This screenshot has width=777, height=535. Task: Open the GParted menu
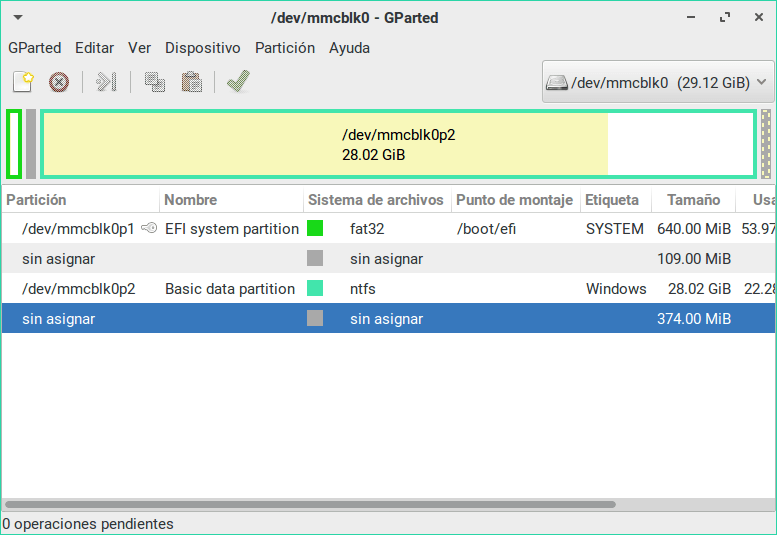35,48
